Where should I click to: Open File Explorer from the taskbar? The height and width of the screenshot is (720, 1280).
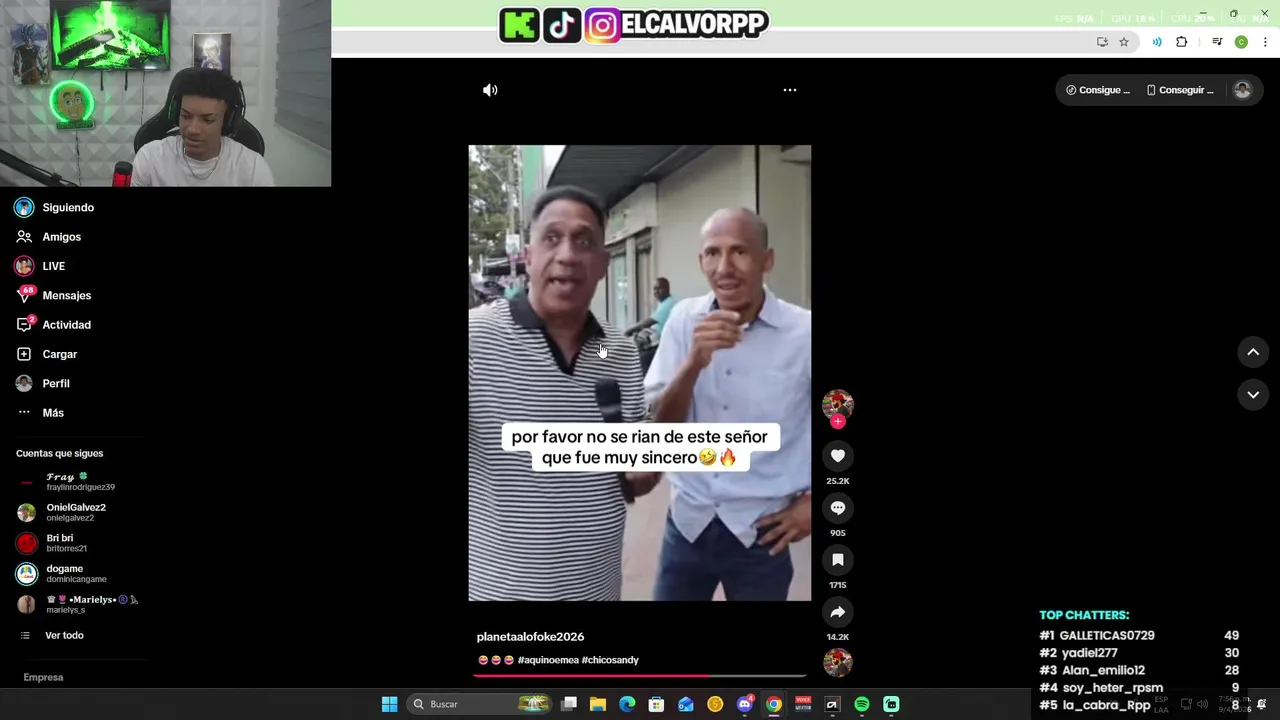(598, 704)
